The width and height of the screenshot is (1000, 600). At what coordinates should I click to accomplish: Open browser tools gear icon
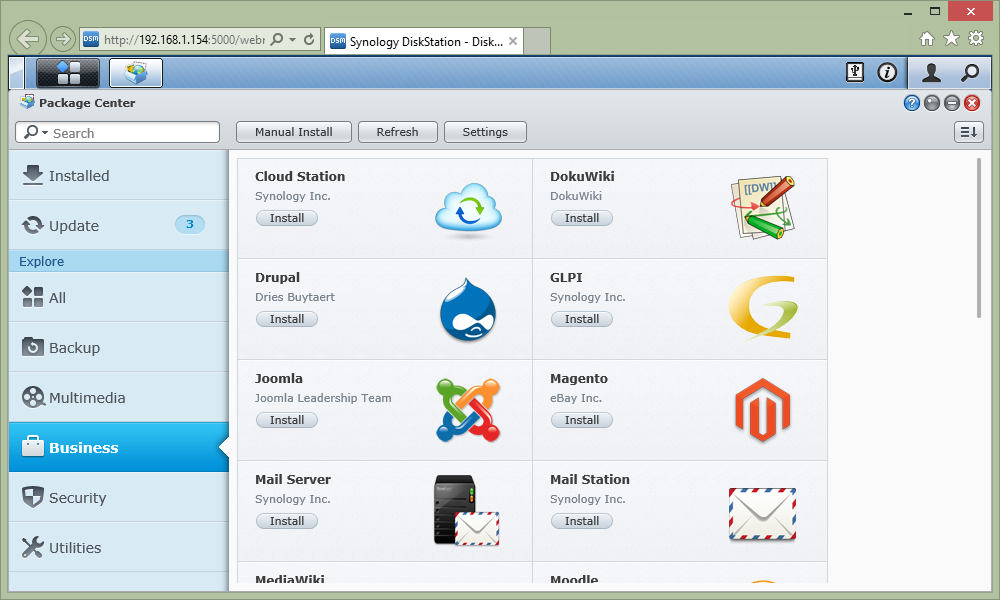click(x=976, y=38)
